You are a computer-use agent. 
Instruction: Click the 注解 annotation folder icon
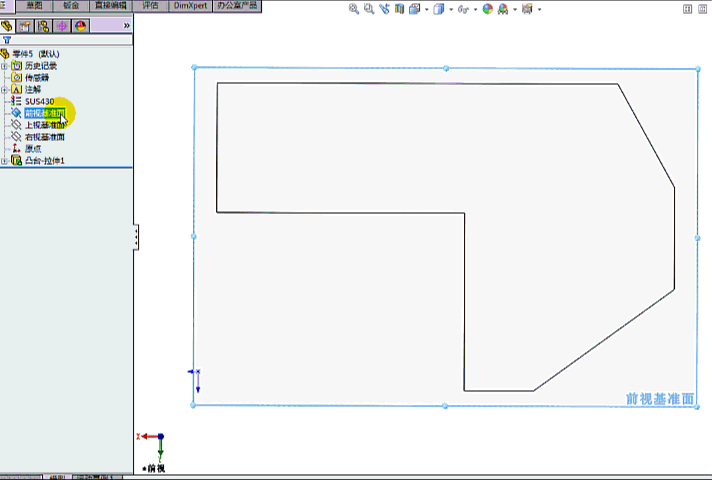point(16,89)
